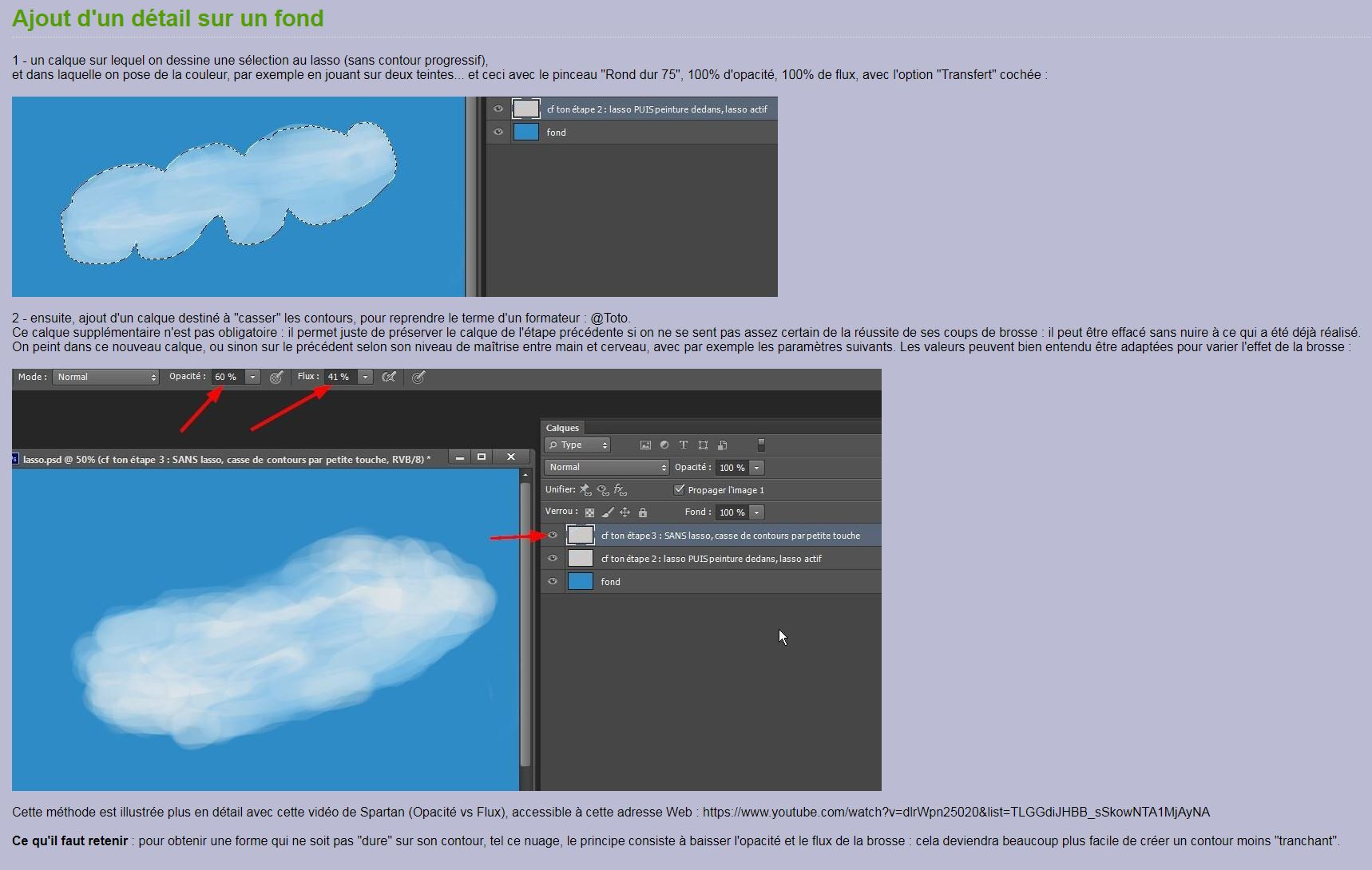This screenshot has height=870, width=1372.
Task: Toggle the layer filtering on/off switch
Action: (761, 445)
